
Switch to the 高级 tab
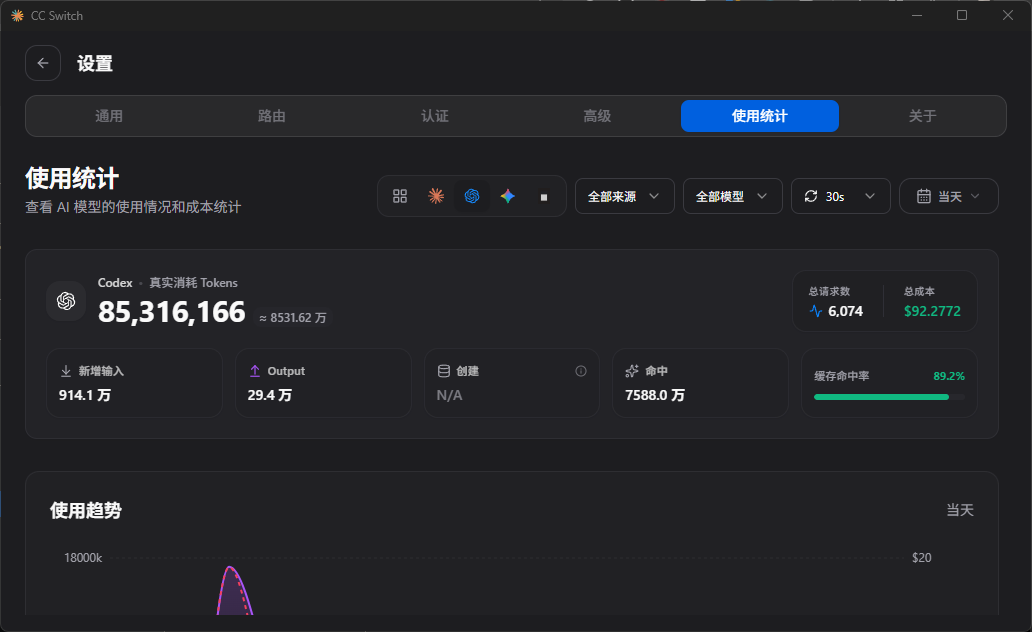597,116
